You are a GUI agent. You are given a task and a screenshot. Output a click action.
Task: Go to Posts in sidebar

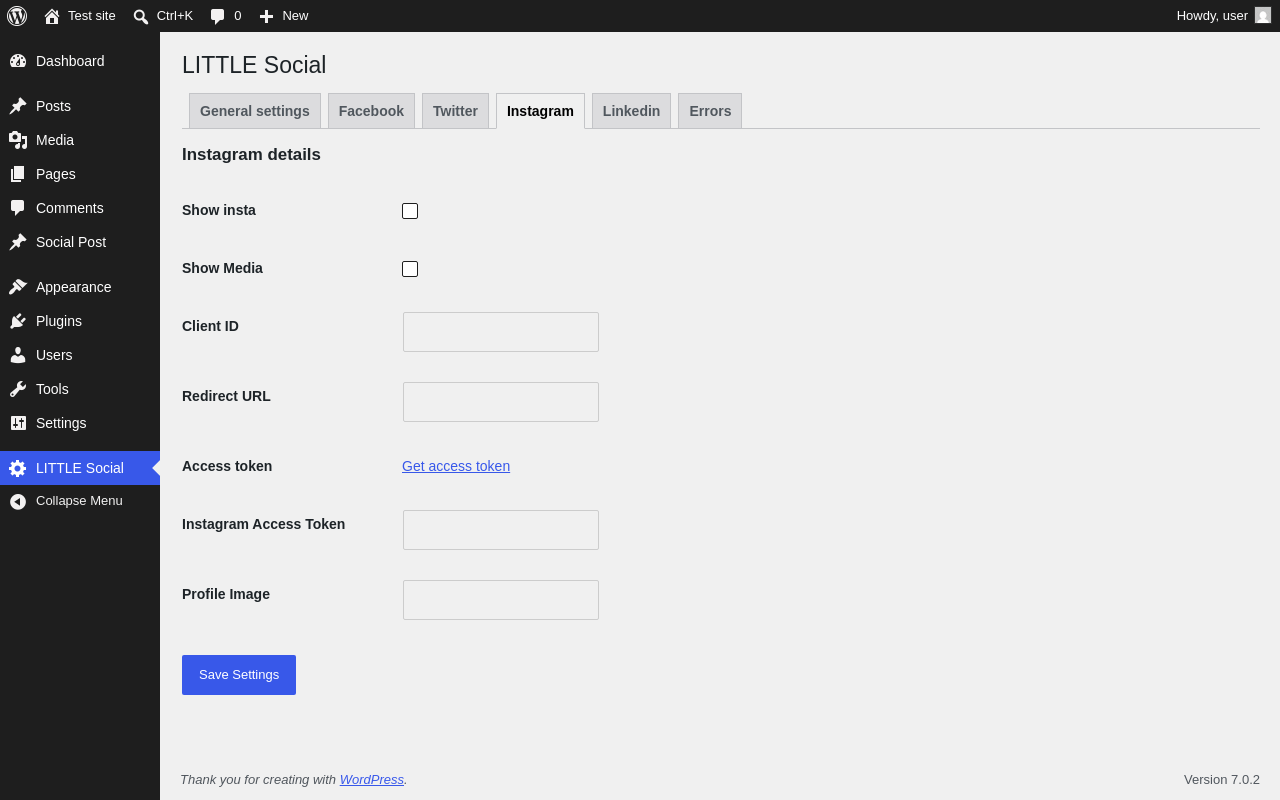(x=80, y=106)
